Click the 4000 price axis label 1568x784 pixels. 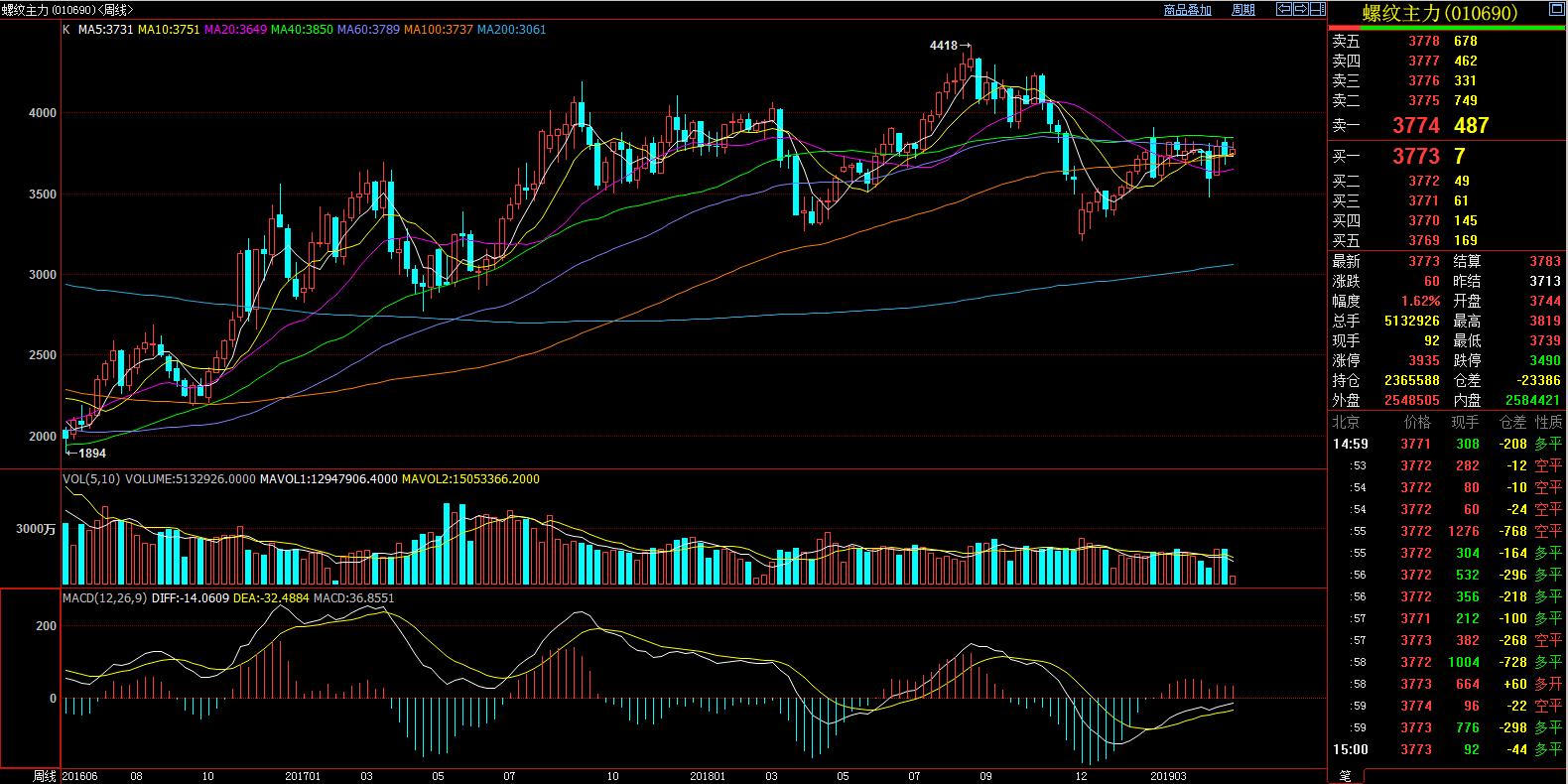(43, 113)
